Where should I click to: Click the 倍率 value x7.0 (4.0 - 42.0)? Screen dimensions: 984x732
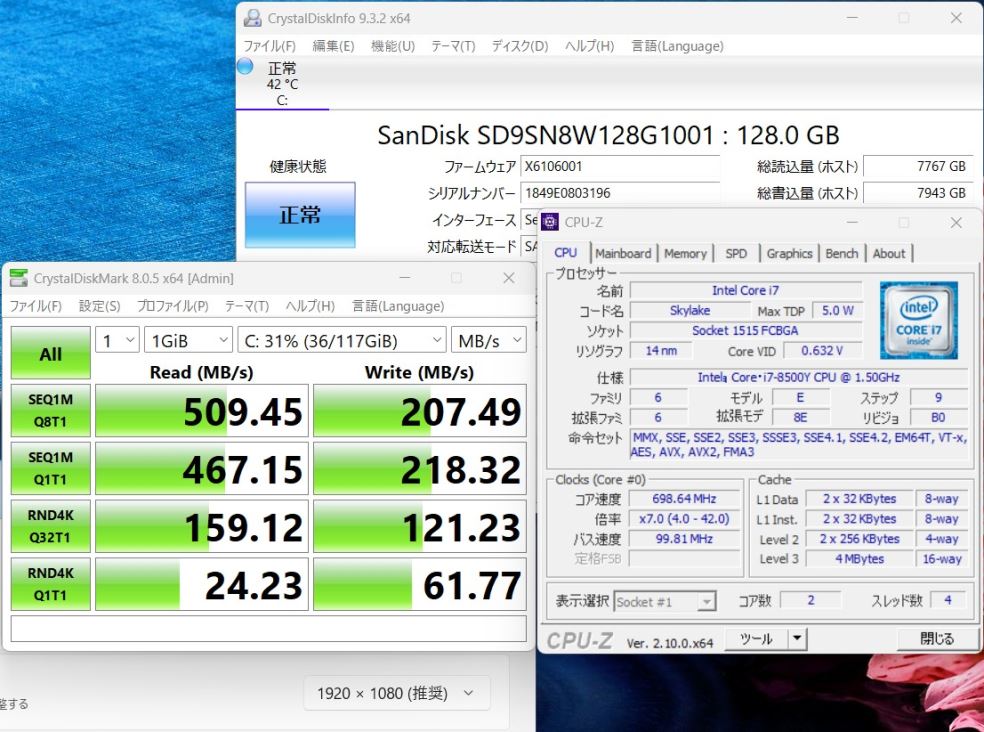pos(684,519)
